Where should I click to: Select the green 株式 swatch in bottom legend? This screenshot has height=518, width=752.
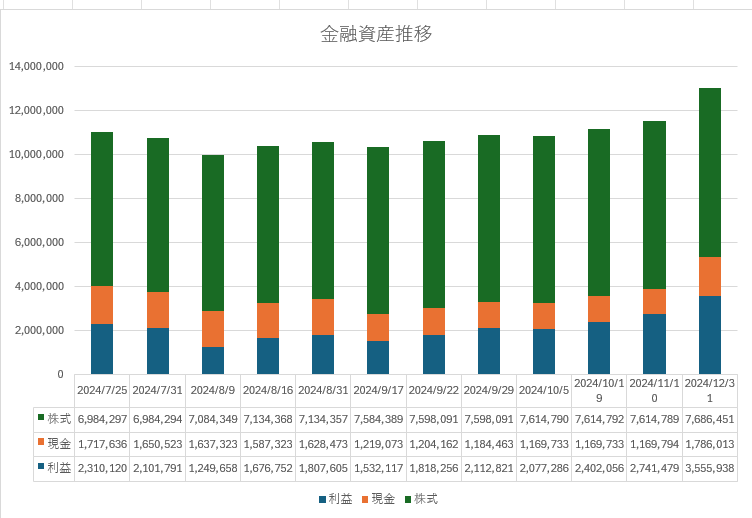[x=408, y=499]
